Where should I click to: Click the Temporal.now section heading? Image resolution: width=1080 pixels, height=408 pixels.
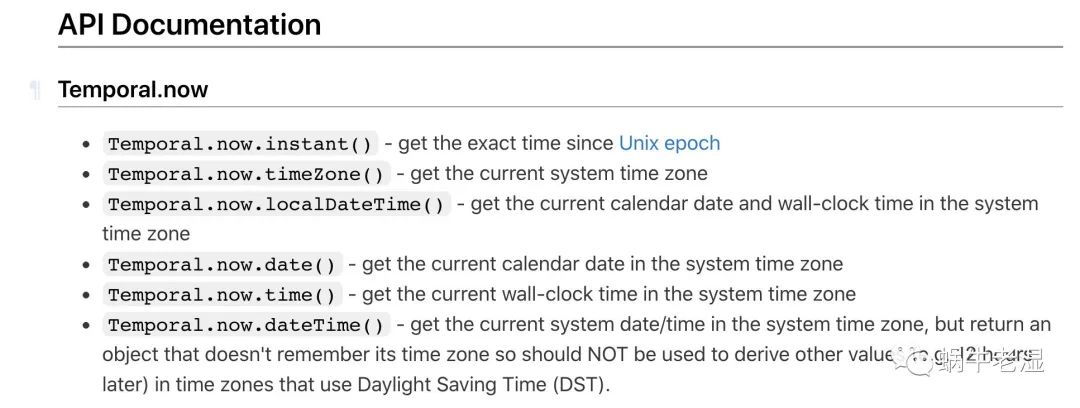133,90
